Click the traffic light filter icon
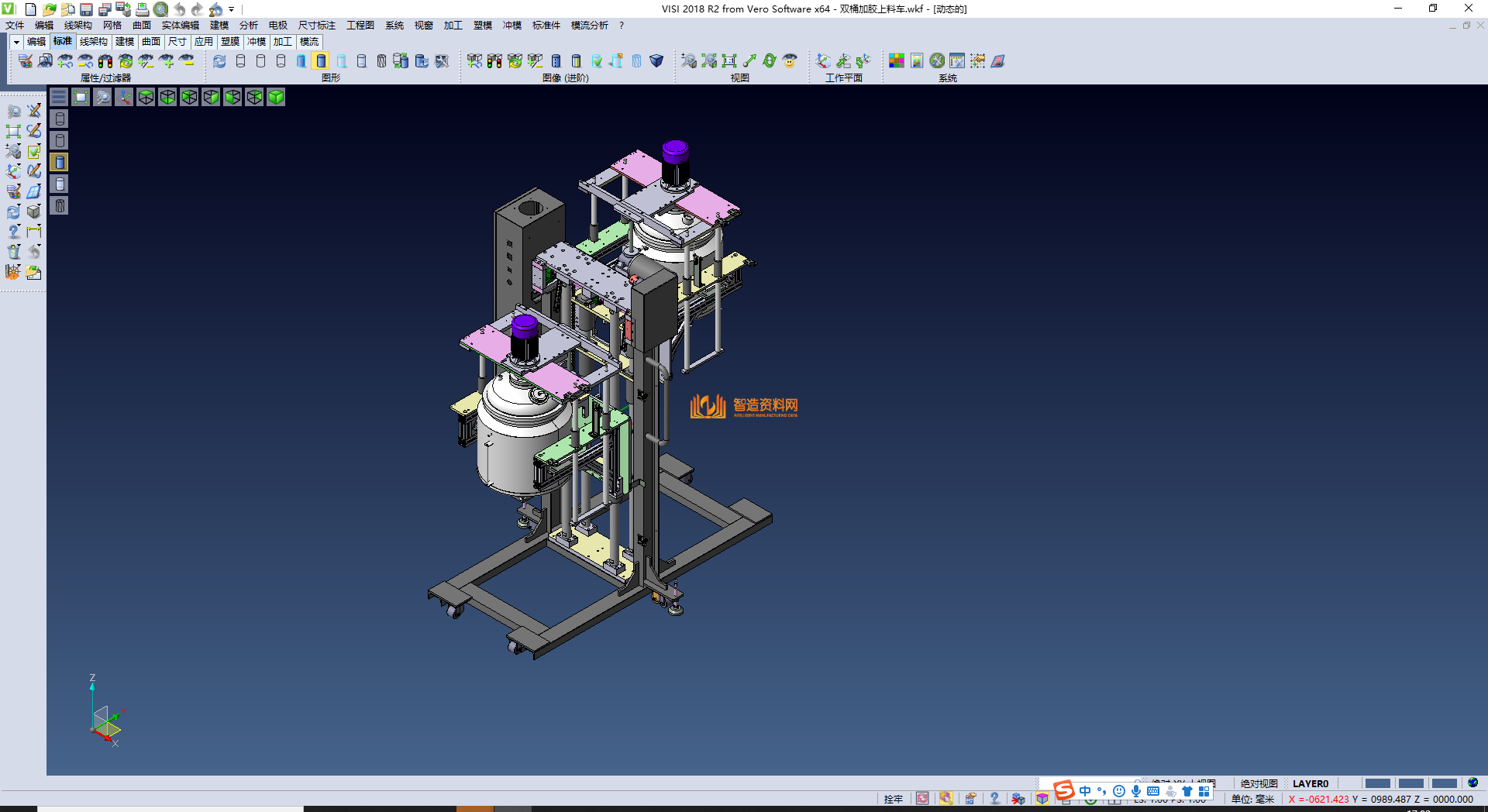Screen dimensions: 1488x812 coord(105,61)
